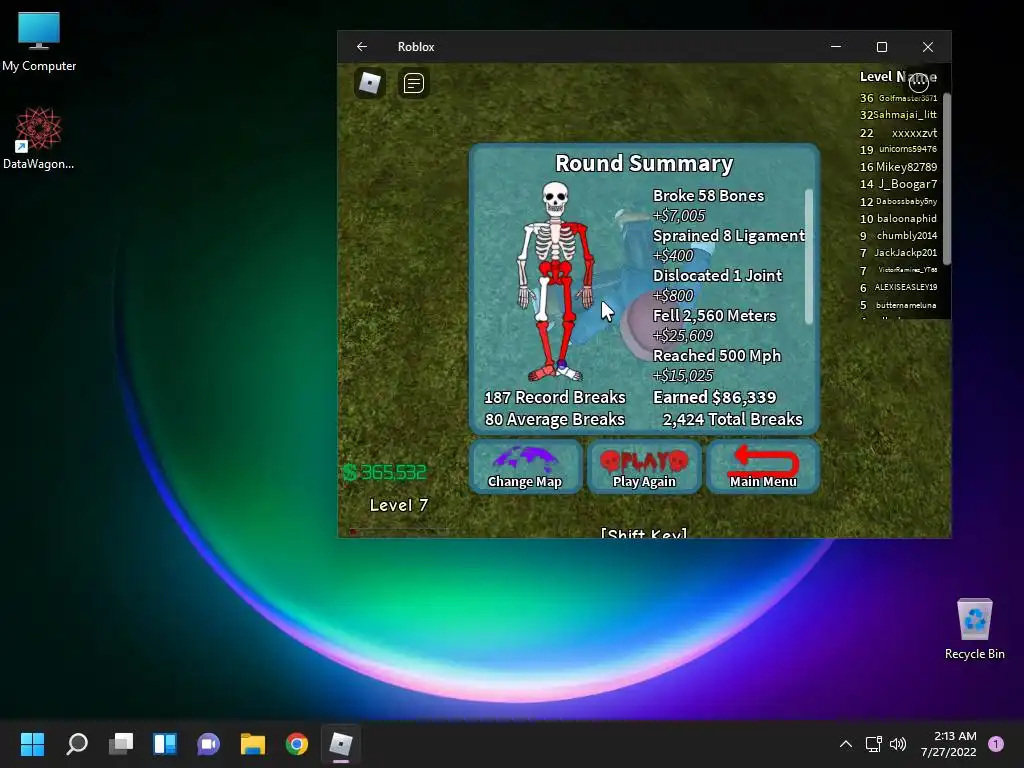Open volume tray icon
This screenshot has height=768, width=1024.
898,744
